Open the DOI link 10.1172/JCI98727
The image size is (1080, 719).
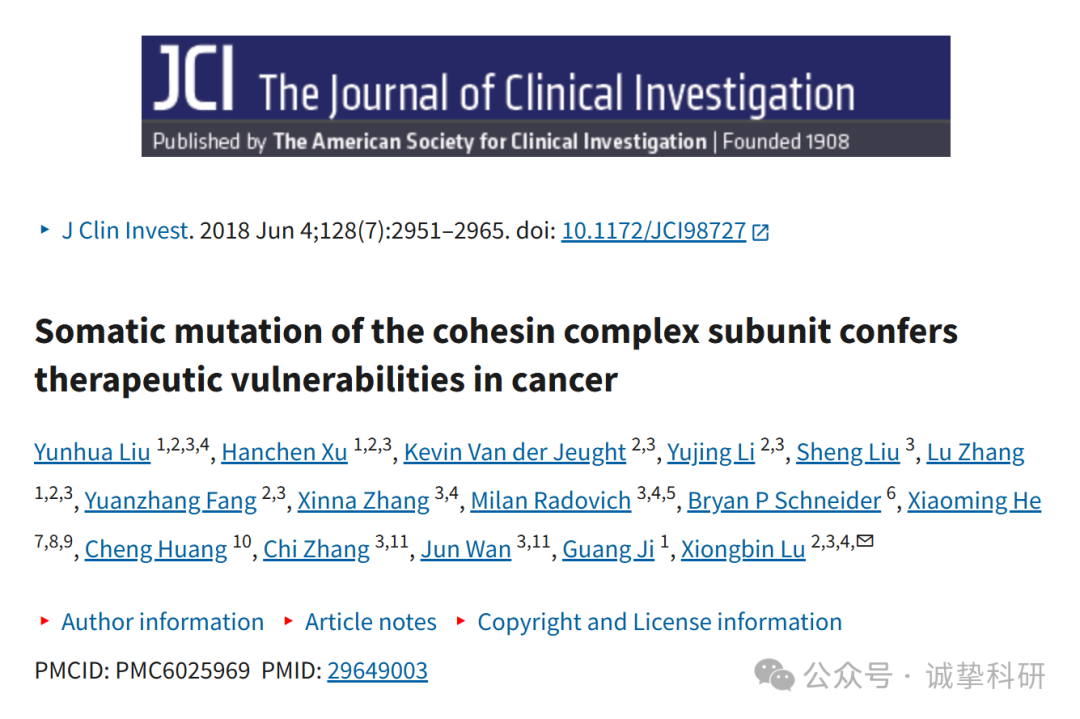(654, 231)
